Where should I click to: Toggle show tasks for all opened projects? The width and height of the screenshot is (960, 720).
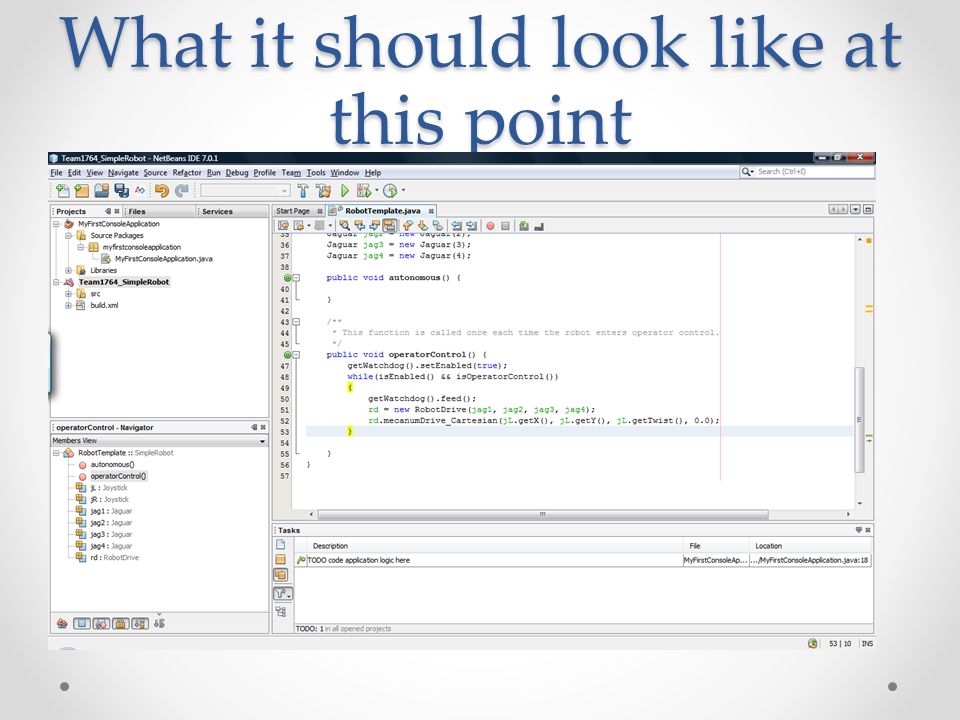(x=280, y=575)
